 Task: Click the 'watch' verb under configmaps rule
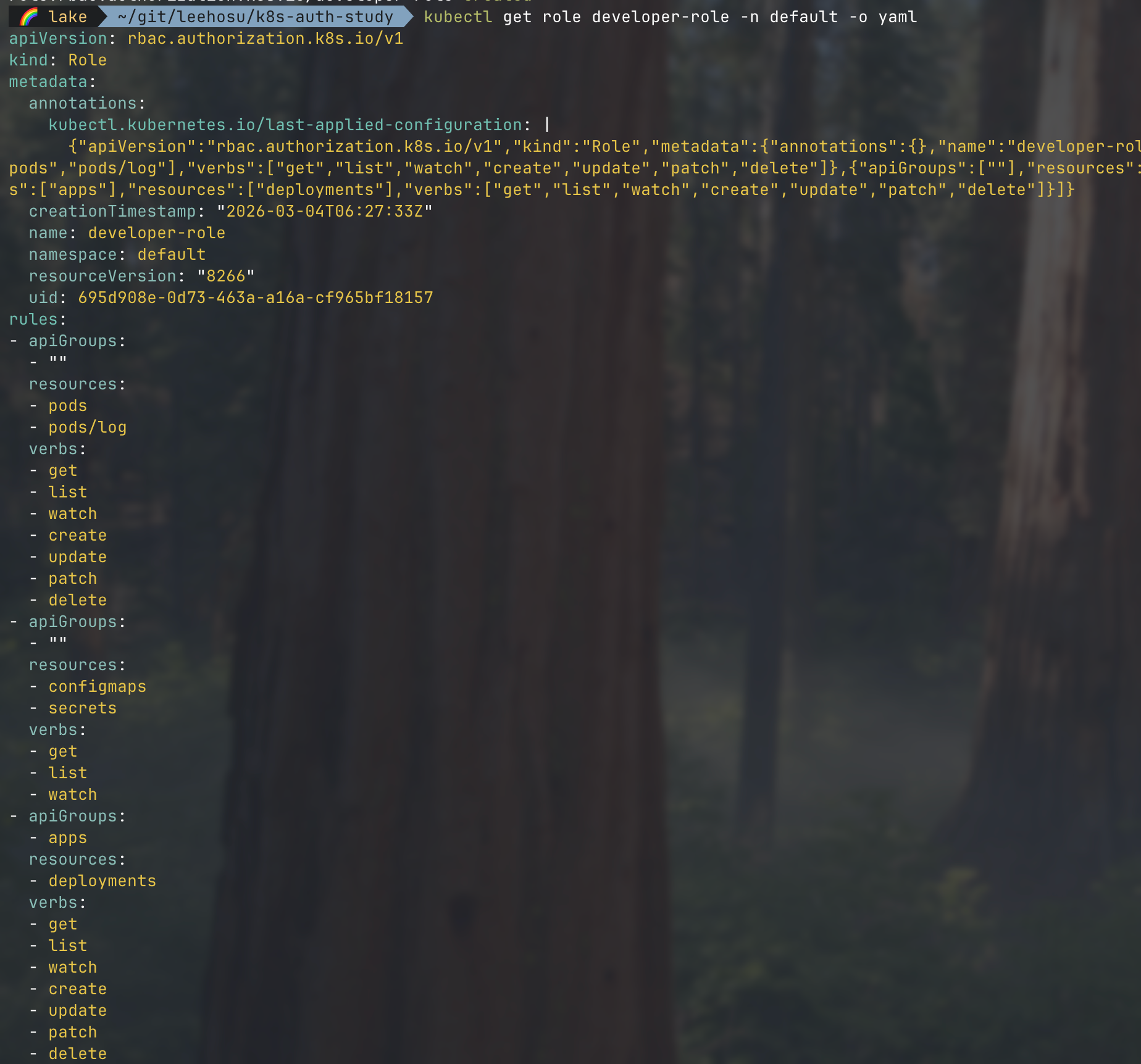pyautogui.click(x=73, y=794)
